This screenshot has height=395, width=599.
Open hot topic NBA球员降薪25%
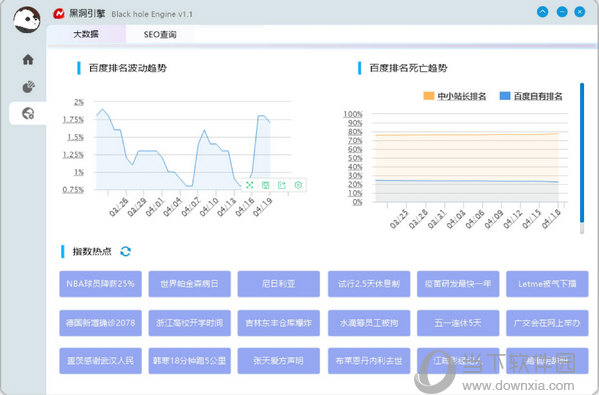point(100,284)
